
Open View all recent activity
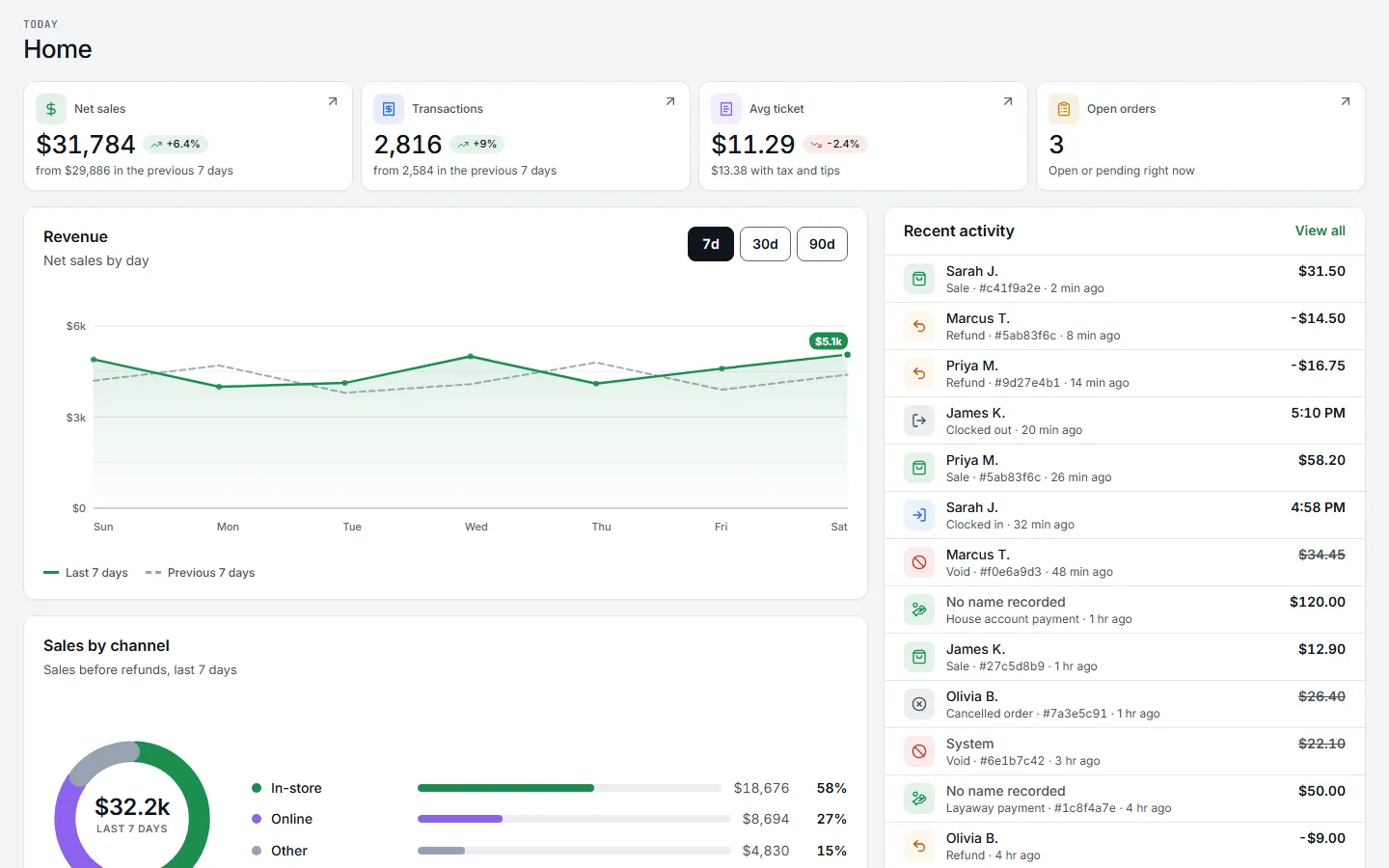(1320, 231)
